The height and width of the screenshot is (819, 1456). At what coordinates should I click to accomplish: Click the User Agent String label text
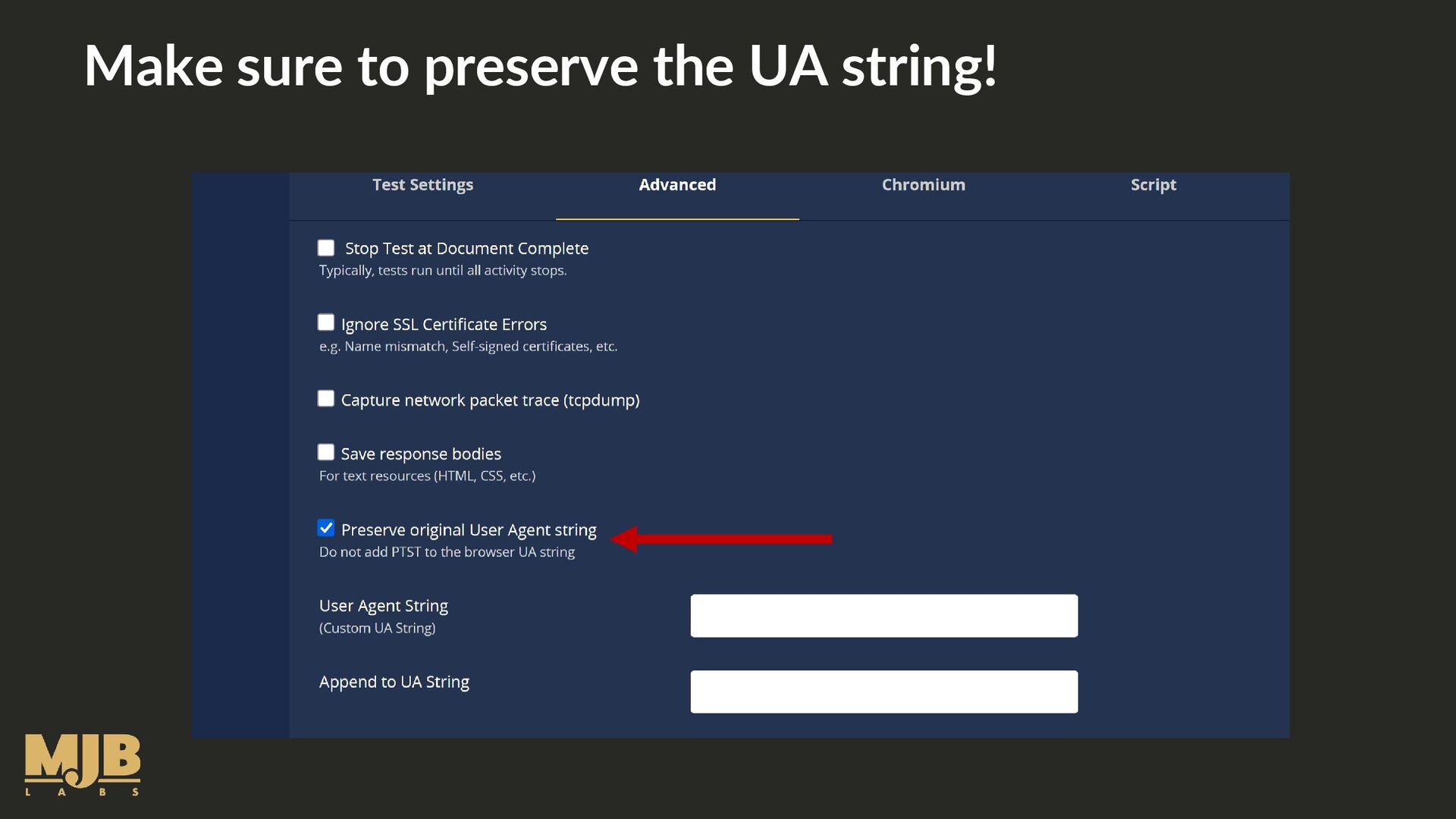[x=384, y=606]
